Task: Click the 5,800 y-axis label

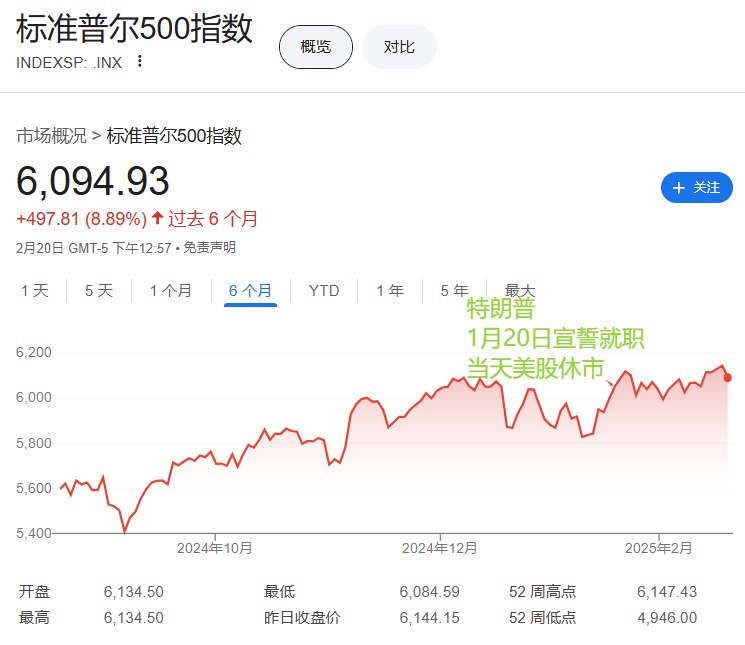Action: (34, 443)
